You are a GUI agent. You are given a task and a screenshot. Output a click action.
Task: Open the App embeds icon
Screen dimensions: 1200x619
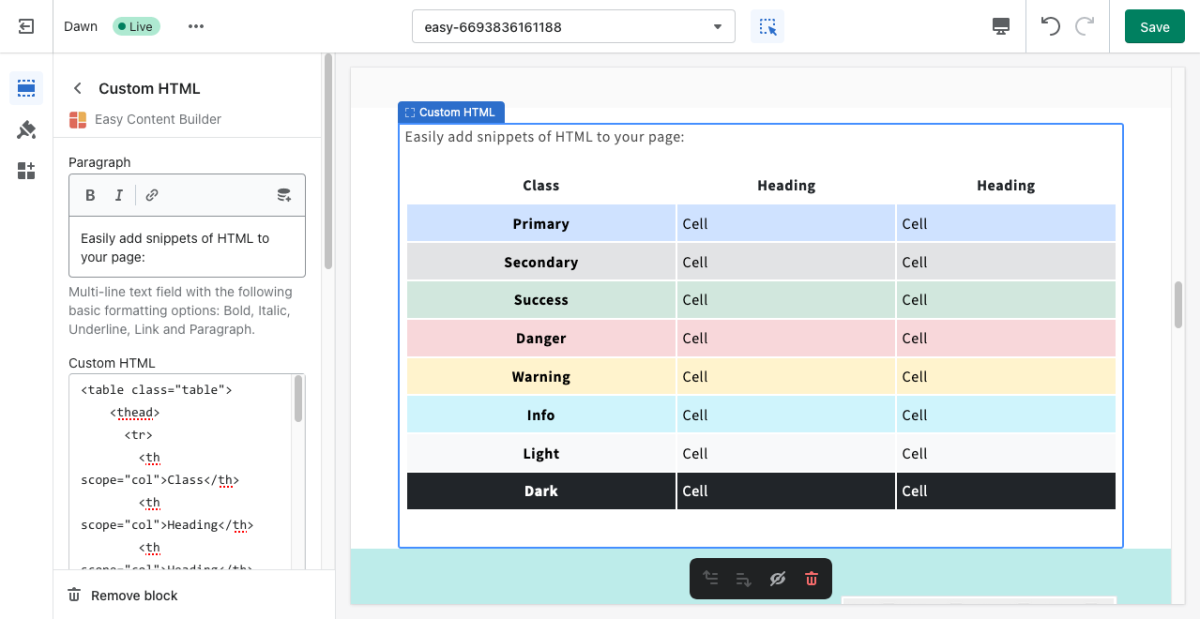(26, 171)
